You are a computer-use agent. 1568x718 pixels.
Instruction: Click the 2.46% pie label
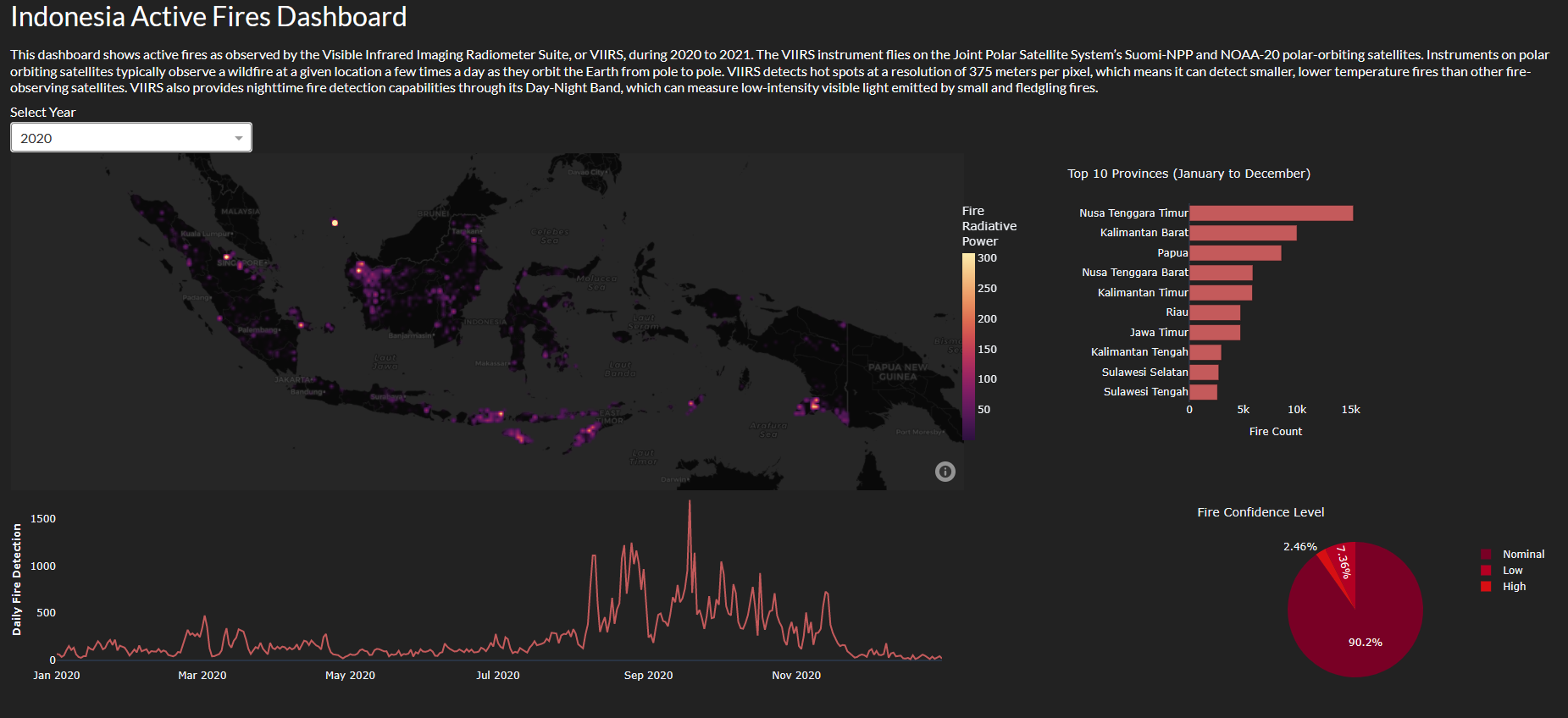pyautogui.click(x=1299, y=547)
